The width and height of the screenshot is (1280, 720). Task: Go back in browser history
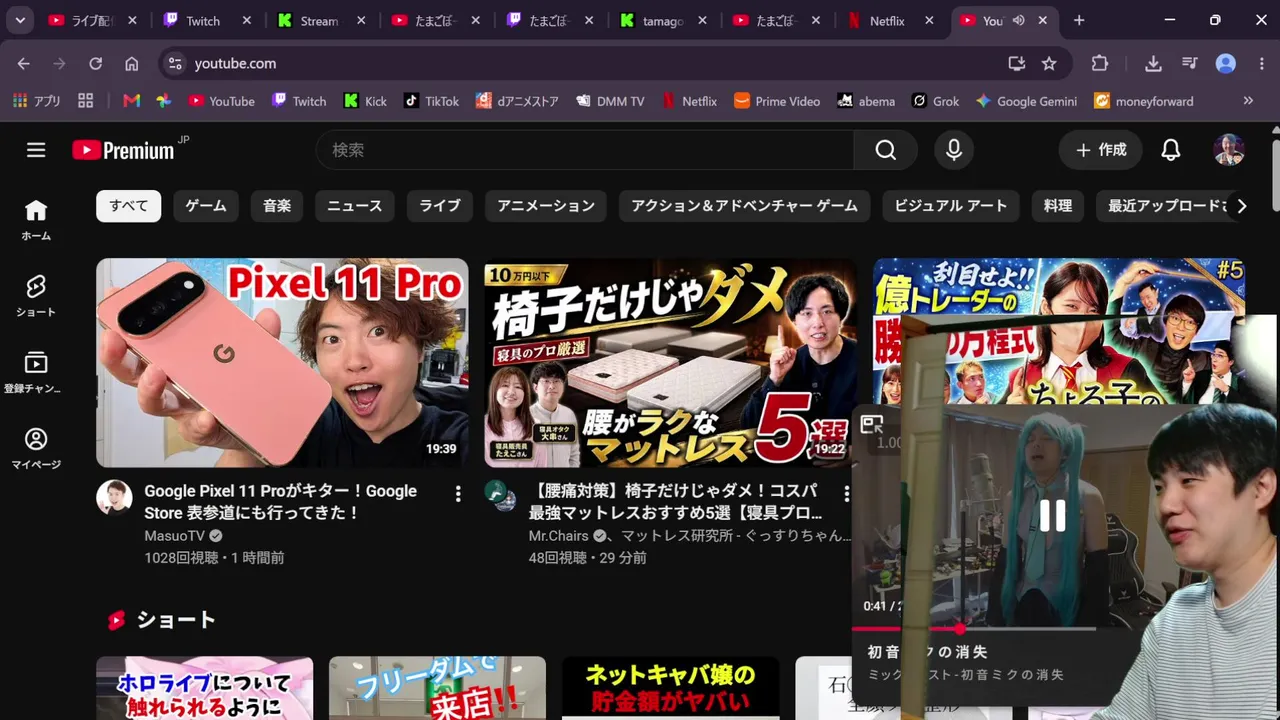[x=24, y=63]
